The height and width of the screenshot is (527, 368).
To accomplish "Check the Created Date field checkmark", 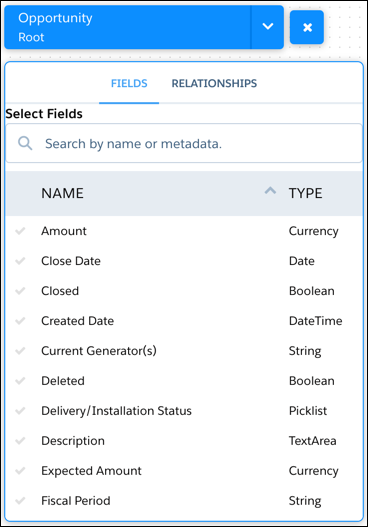I will (x=20, y=321).
